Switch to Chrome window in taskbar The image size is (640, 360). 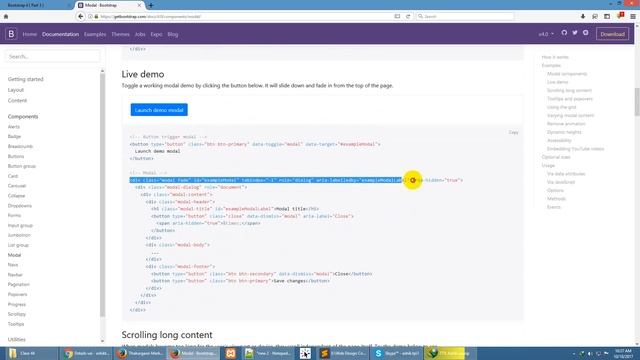tap(86, 353)
